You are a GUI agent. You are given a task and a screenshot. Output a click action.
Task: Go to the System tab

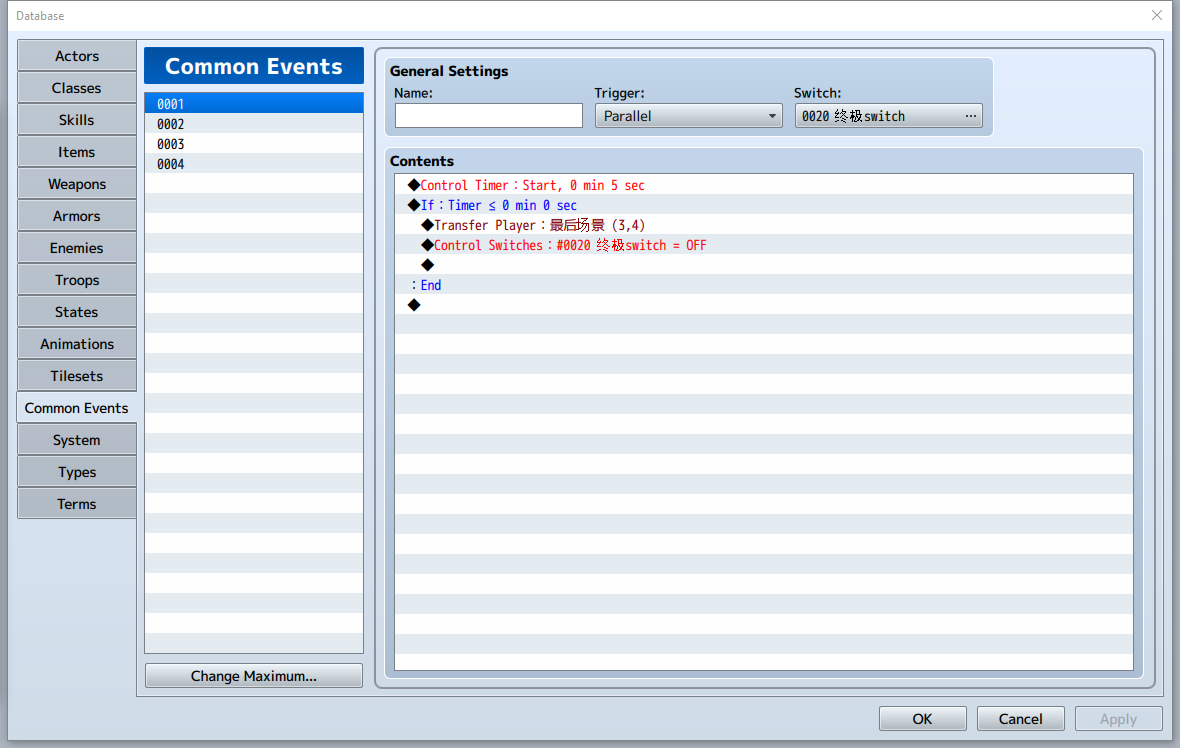pos(77,440)
